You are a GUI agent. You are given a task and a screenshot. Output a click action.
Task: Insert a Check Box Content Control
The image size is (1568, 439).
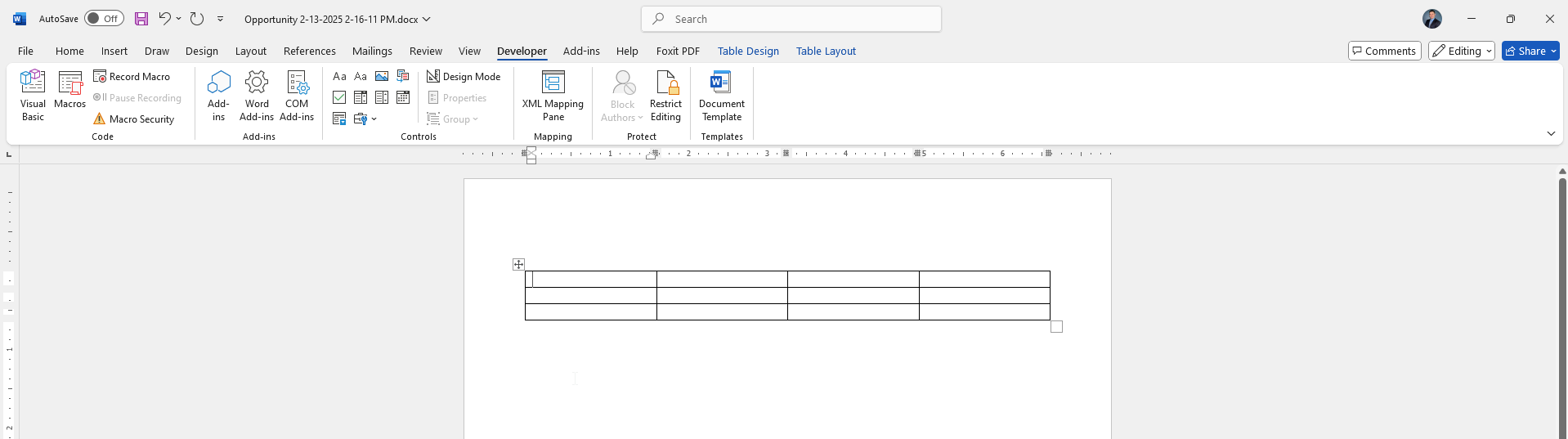[339, 97]
